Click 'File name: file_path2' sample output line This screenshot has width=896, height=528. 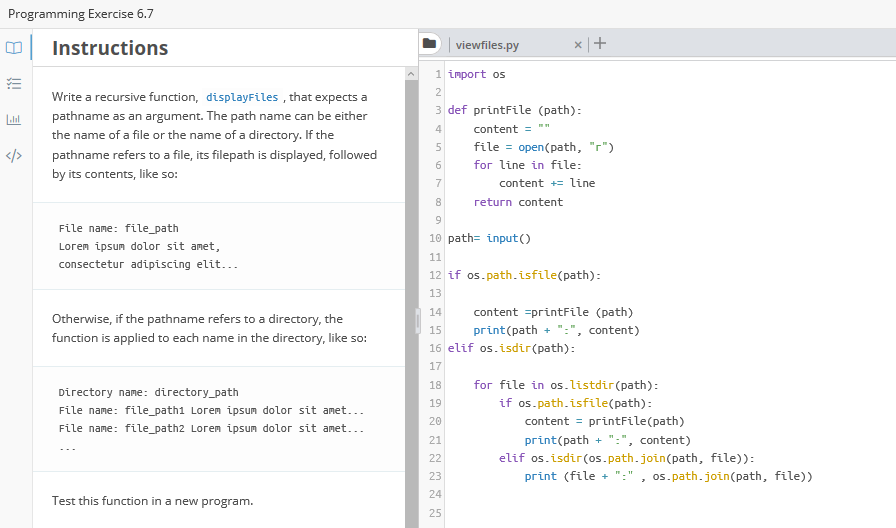(211, 429)
